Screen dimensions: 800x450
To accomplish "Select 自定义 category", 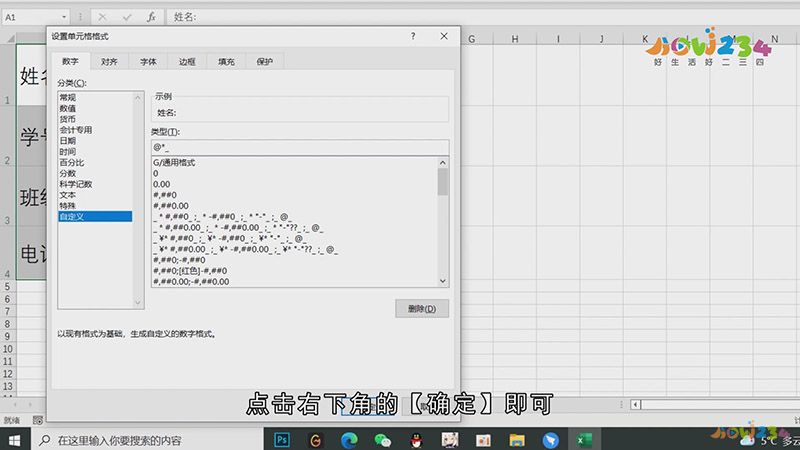I will [95, 216].
